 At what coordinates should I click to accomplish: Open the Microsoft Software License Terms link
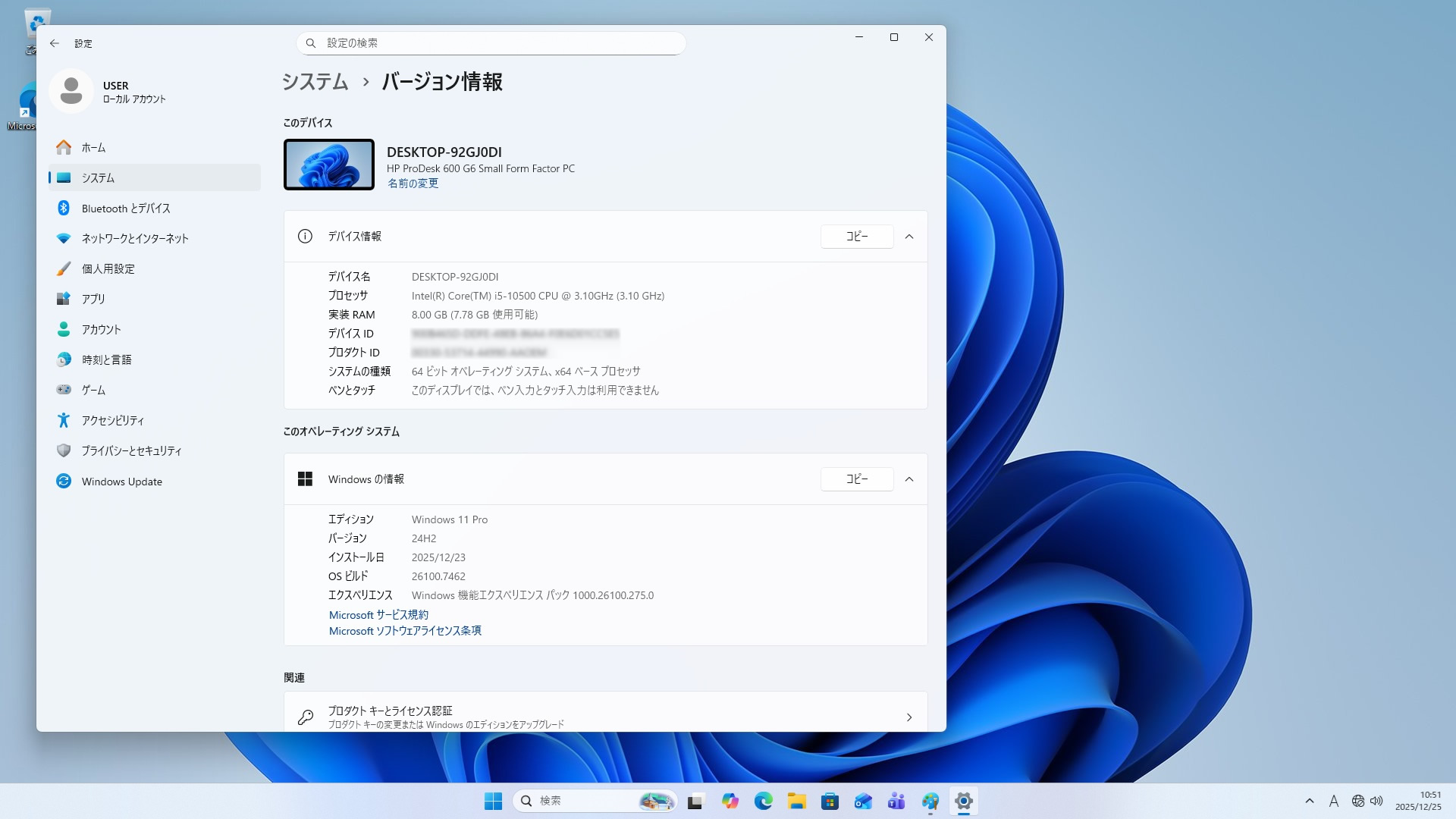pos(405,631)
